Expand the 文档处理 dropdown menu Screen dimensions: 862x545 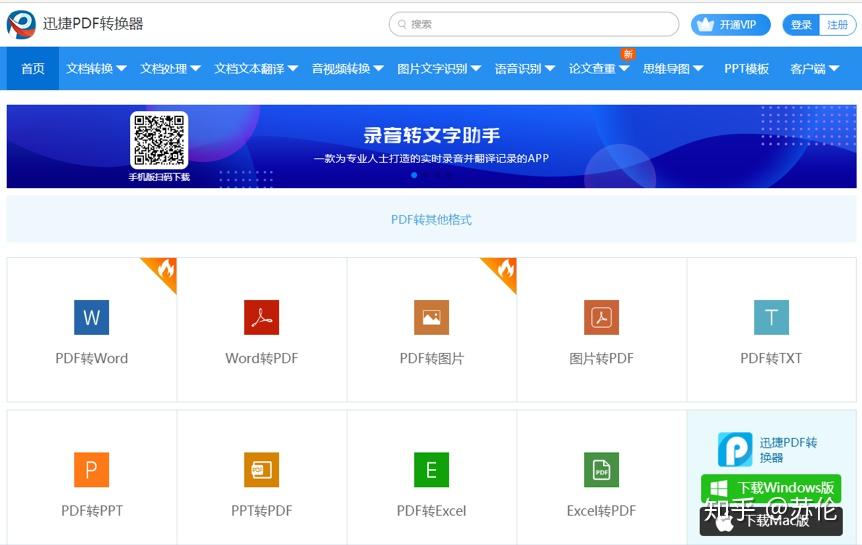(170, 69)
